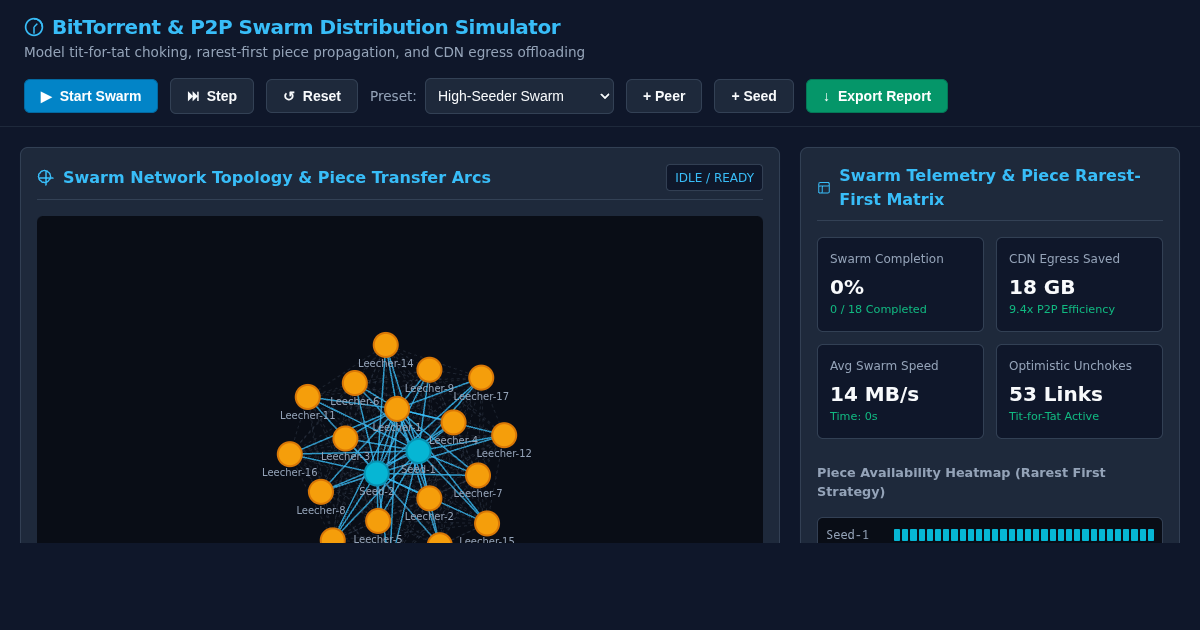The height and width of the screenshot is (630, 1200).
Task: Select the Leecher-2 peer node
Action: (x=429, y=498)
